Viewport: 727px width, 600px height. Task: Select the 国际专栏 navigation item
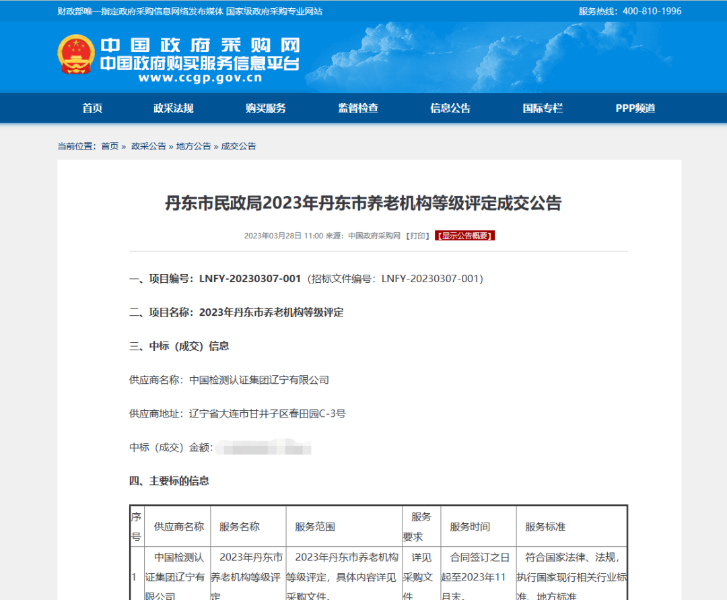tap(542, 108)
